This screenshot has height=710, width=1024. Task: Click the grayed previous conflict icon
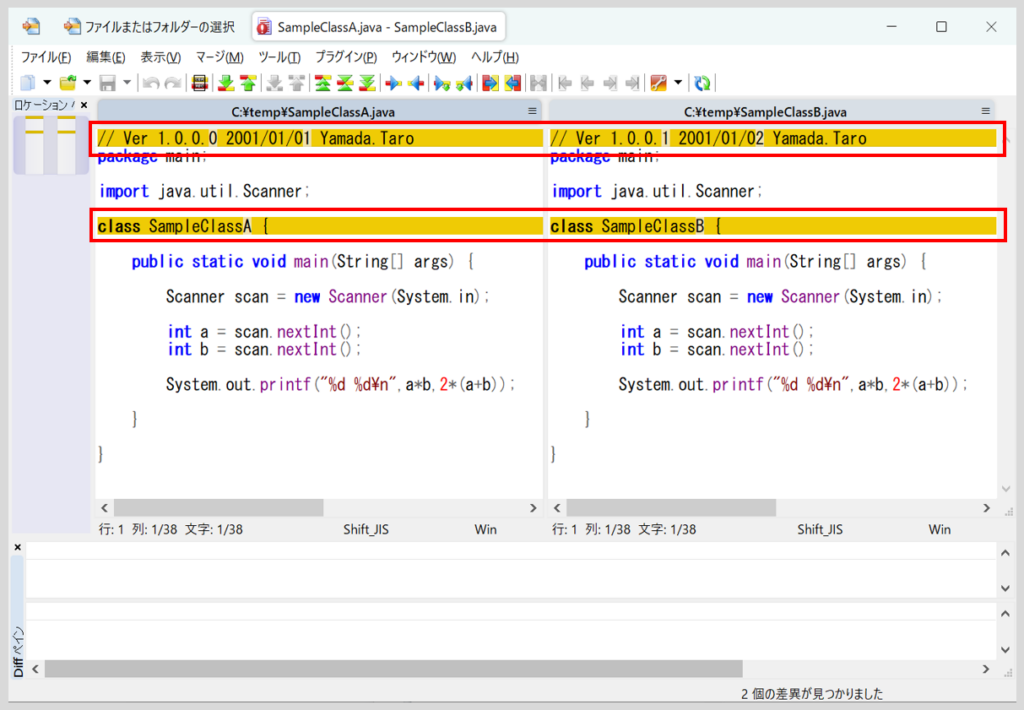(x=297, y=83)
